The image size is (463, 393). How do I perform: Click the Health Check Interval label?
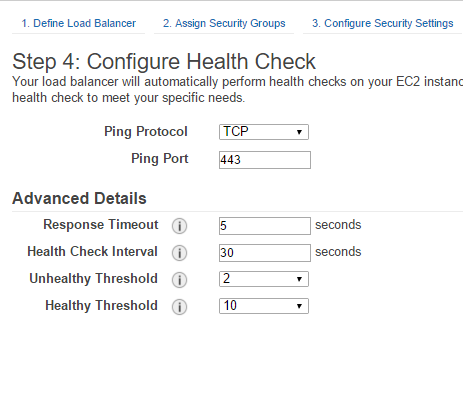point(92,252)
